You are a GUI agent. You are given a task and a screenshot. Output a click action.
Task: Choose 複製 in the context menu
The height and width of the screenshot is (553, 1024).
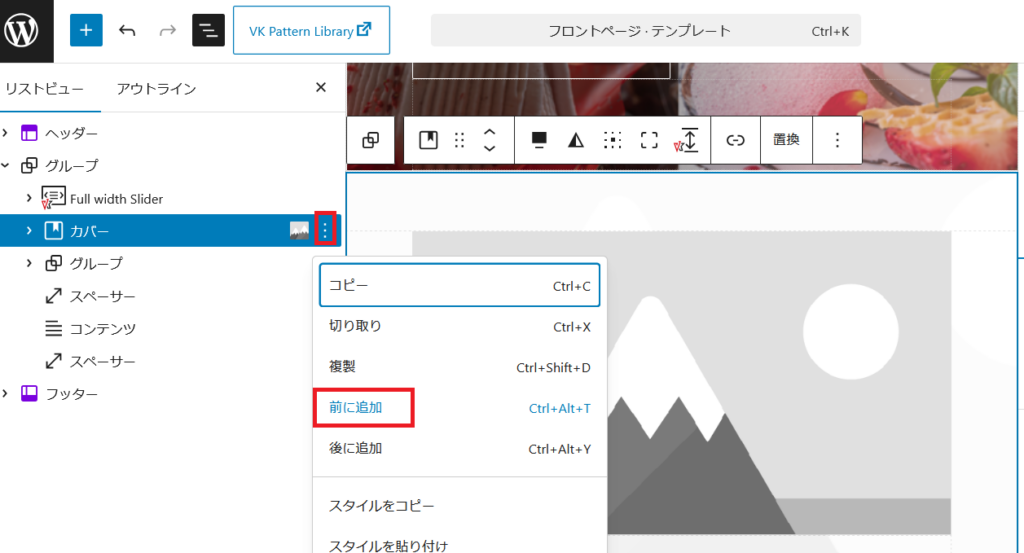342,367
